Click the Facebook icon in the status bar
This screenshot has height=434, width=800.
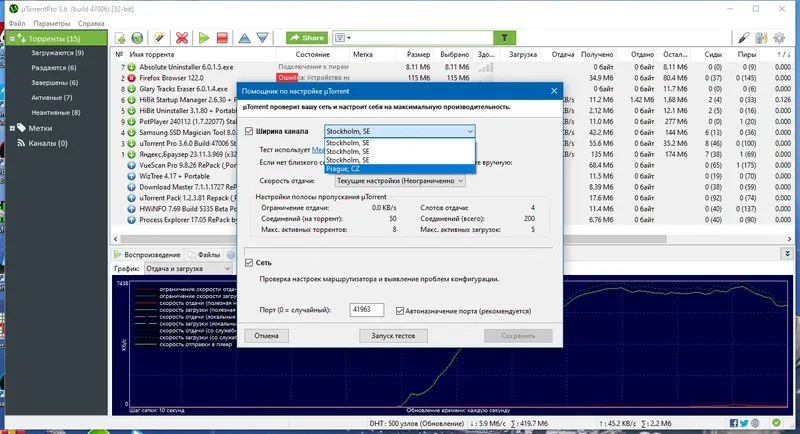pos(734,423)
